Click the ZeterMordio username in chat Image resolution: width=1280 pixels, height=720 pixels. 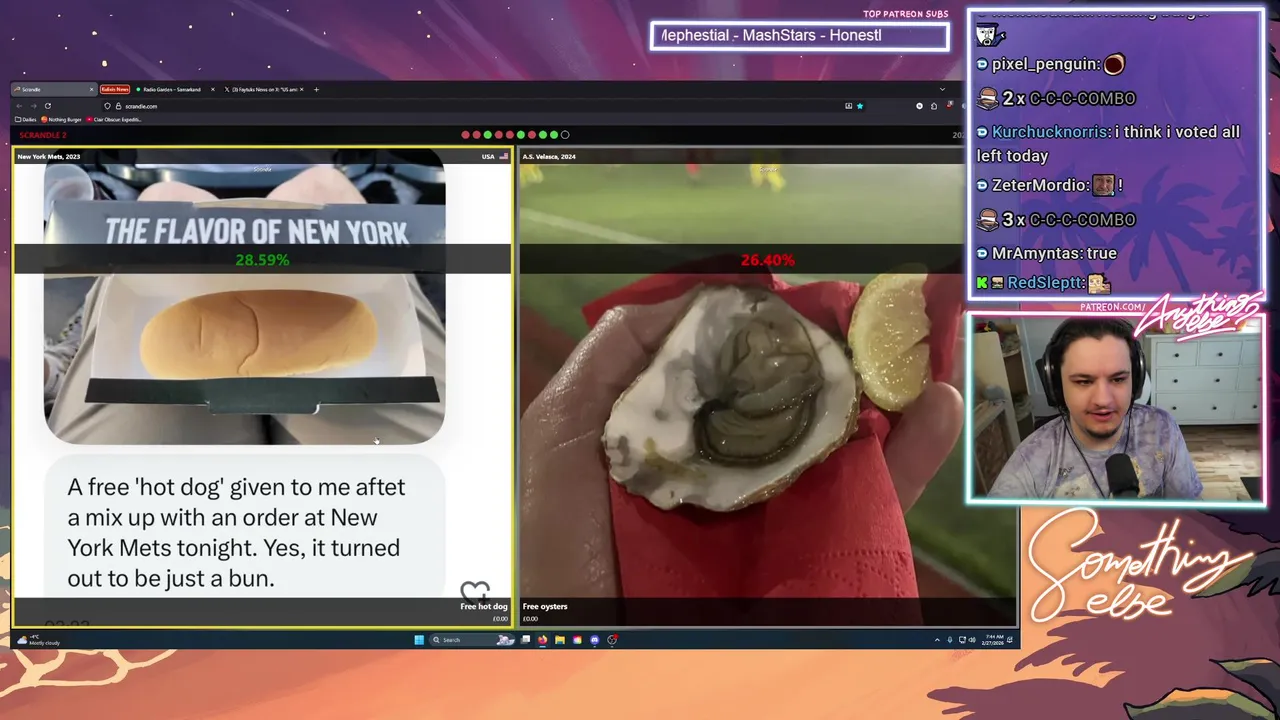click(1039, 185)
